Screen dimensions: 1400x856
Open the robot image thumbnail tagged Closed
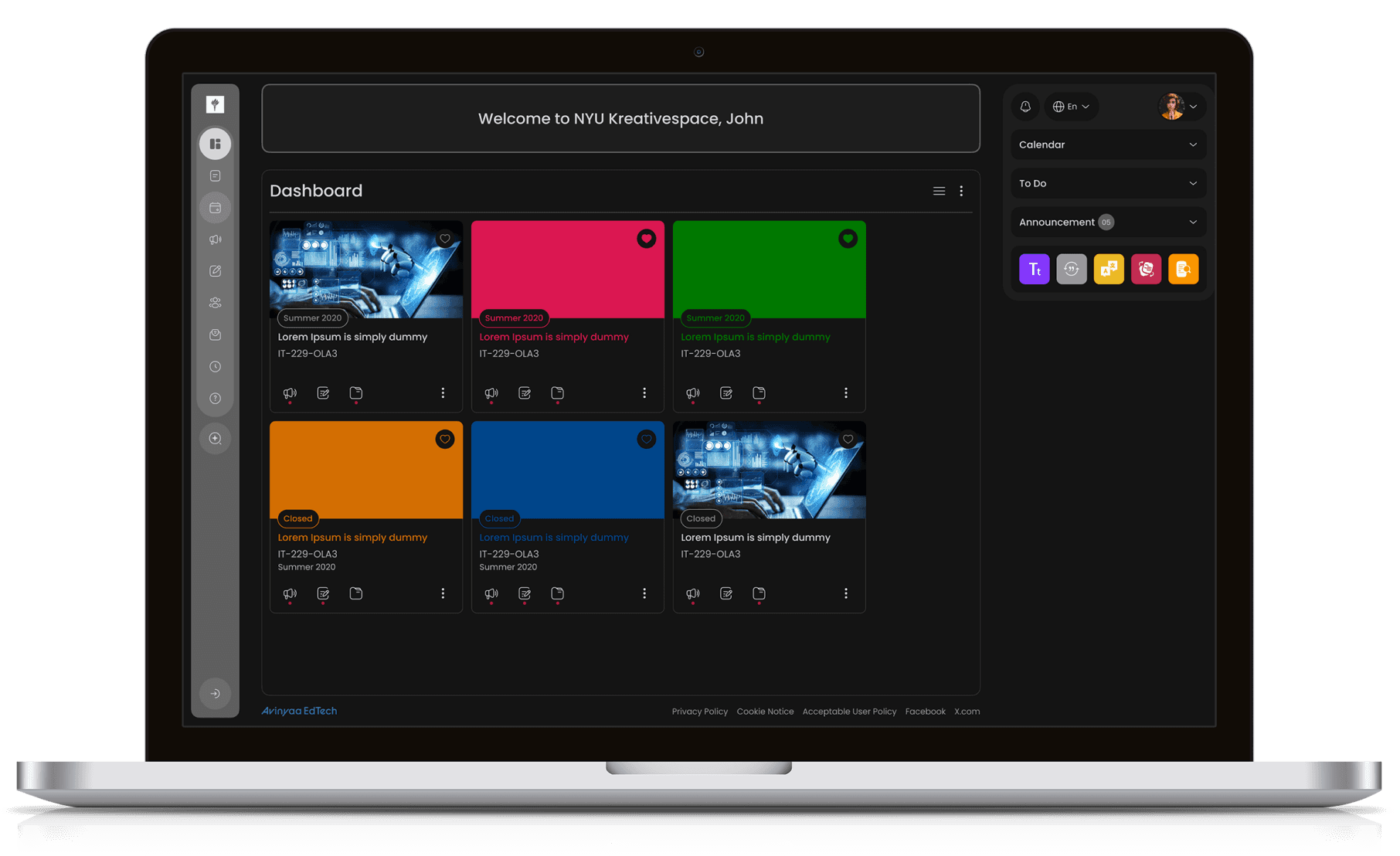tap(769, 470)
